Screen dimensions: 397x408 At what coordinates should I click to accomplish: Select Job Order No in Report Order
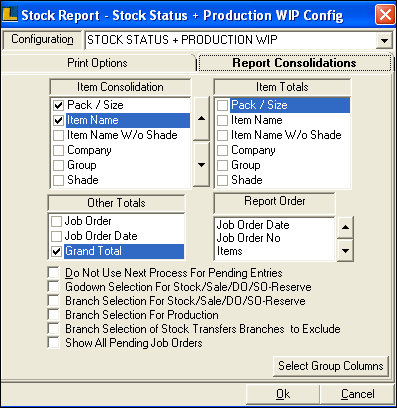248,238
